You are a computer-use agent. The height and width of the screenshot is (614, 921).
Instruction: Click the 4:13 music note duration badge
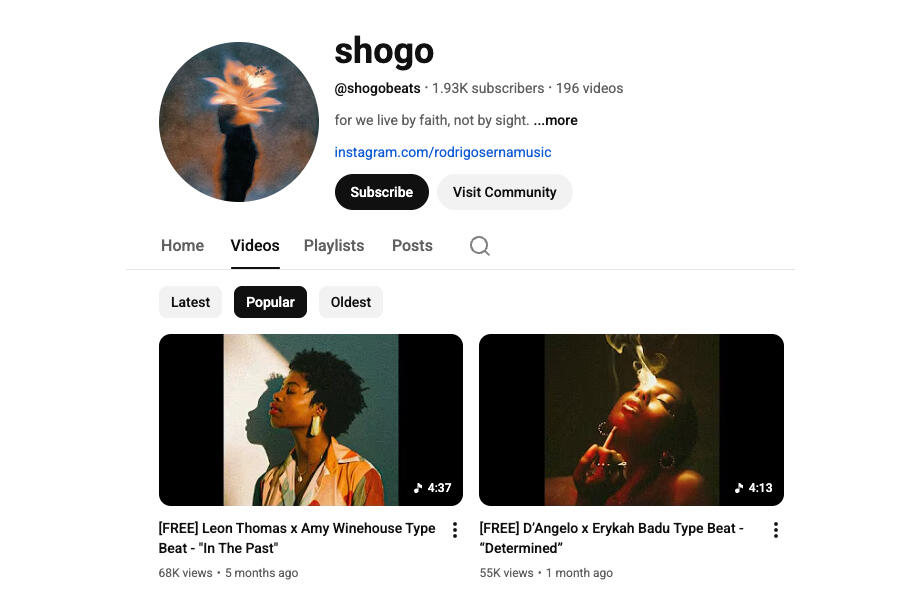tap(754, 488)
